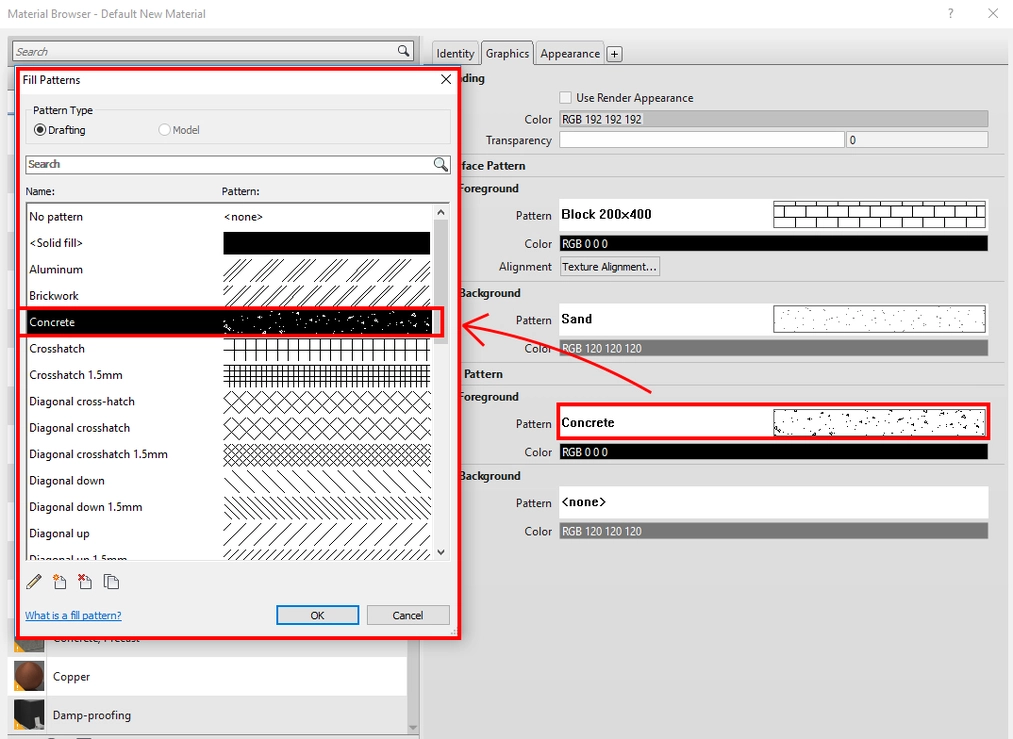Delete the selected fill pattern

coord(84,581)
